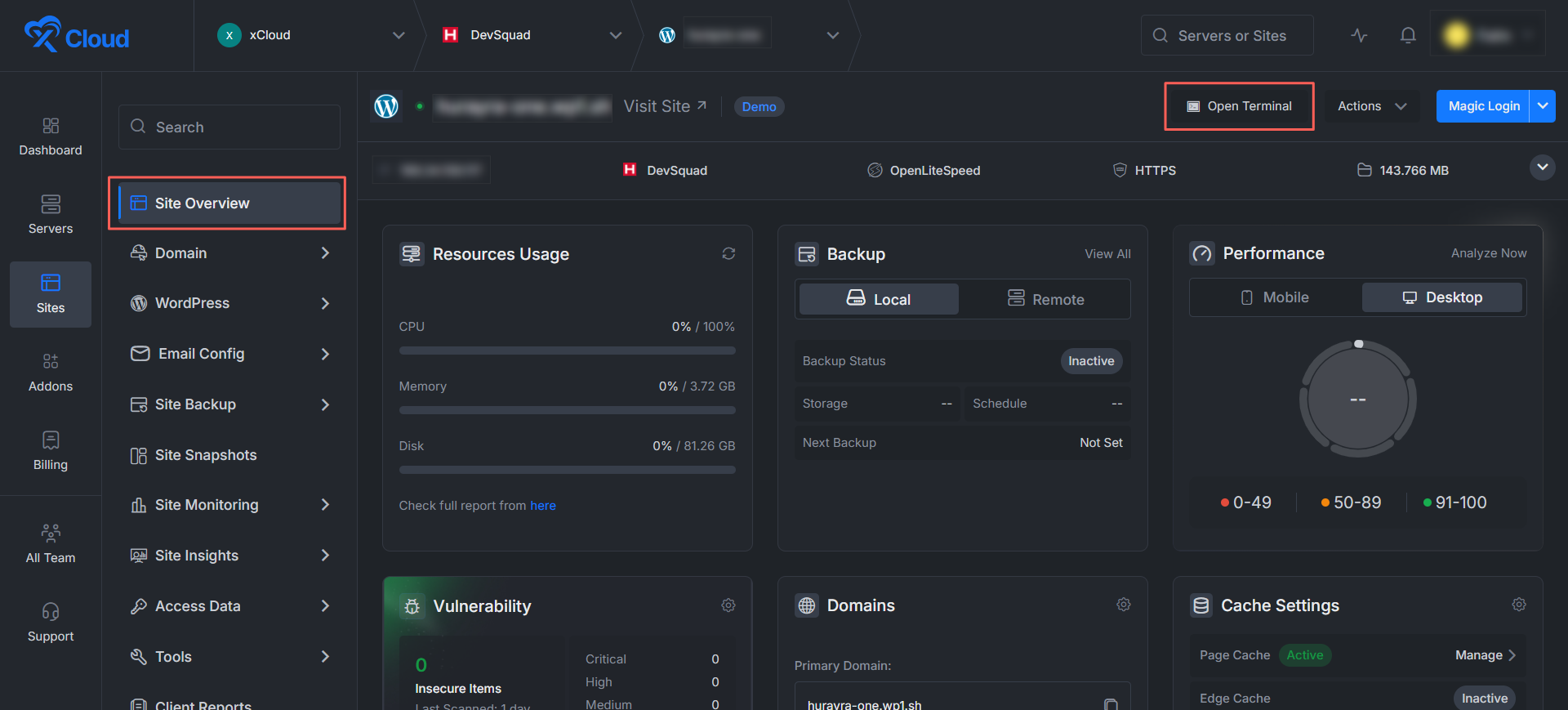Go to Dashboard in the left rail
Image resolution: width=1568 pixels, height=710 pixels.
[51, 136]
